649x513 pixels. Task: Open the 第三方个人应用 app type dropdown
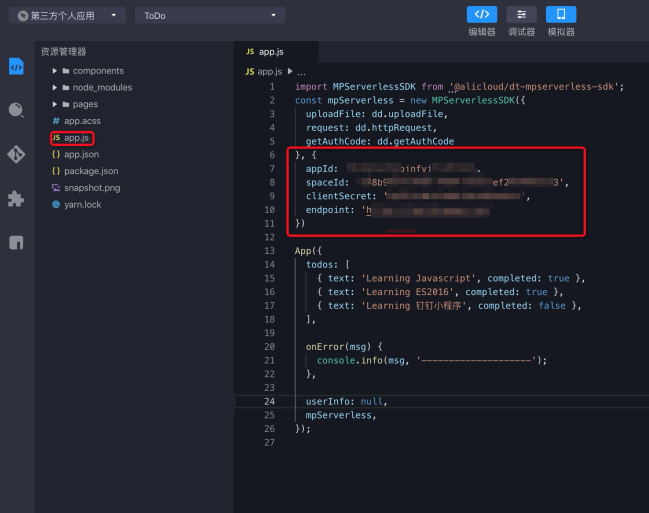(x=67, y=16)
